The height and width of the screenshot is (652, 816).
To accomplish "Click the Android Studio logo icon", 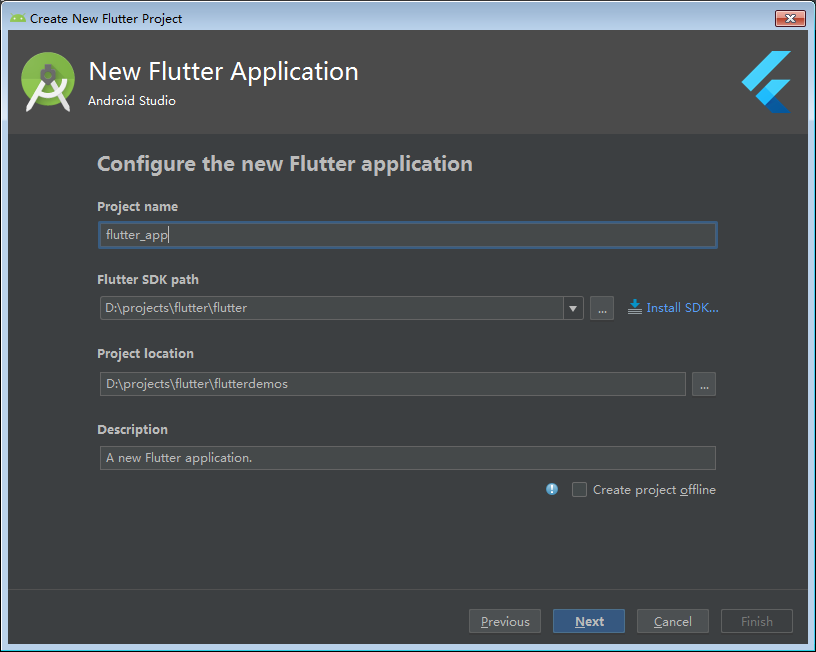I will pos(48,82).
